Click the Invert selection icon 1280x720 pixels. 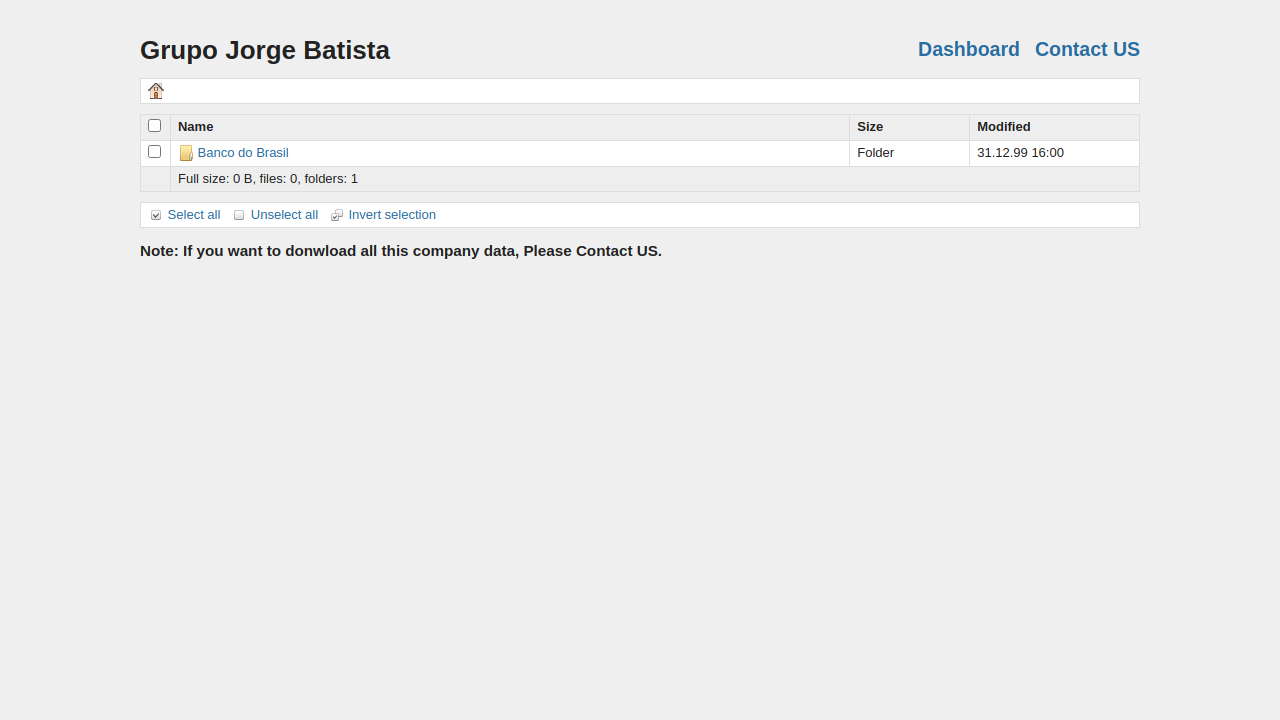(337, 215)
